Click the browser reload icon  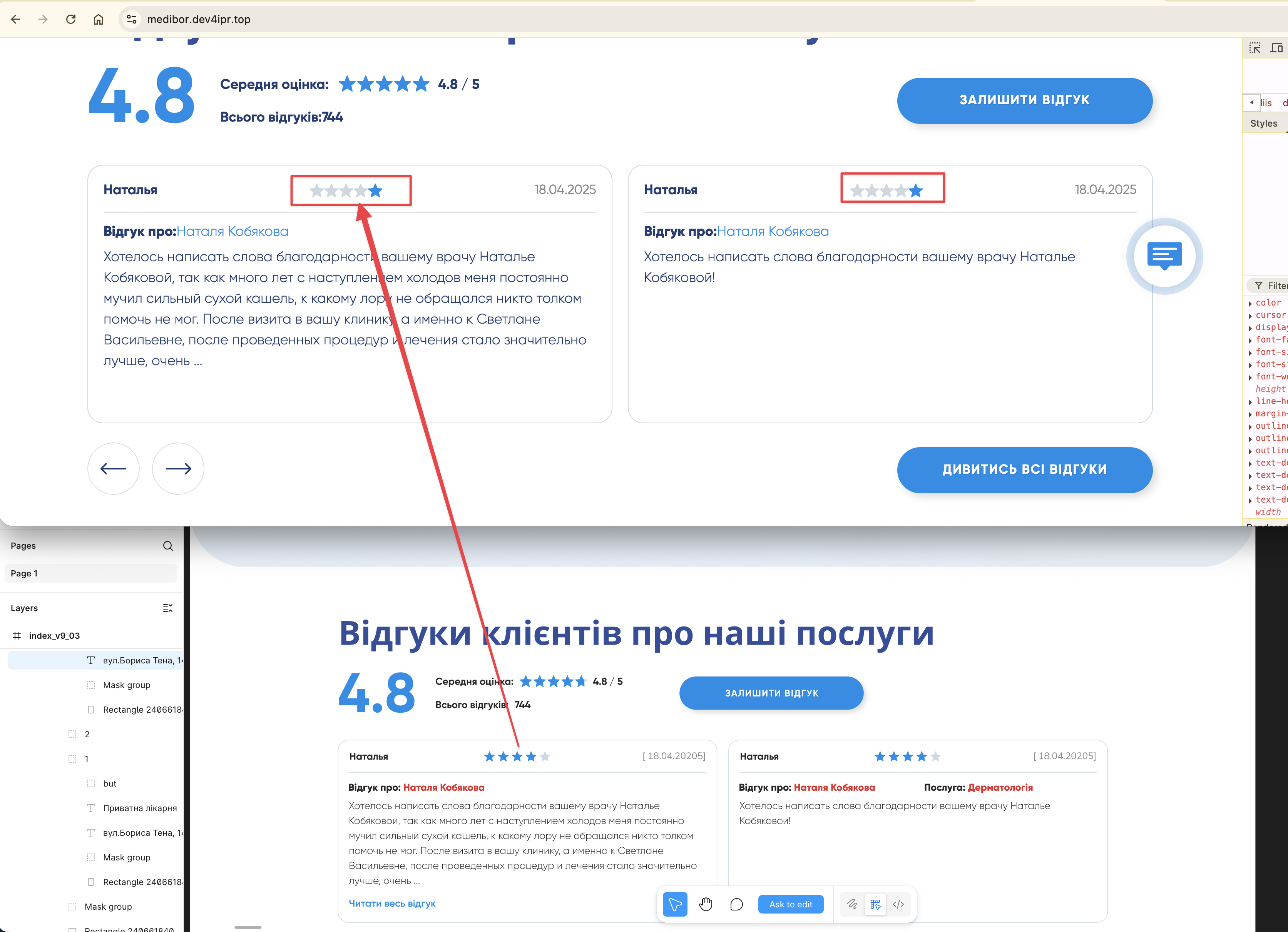click(x=71, y=19)
